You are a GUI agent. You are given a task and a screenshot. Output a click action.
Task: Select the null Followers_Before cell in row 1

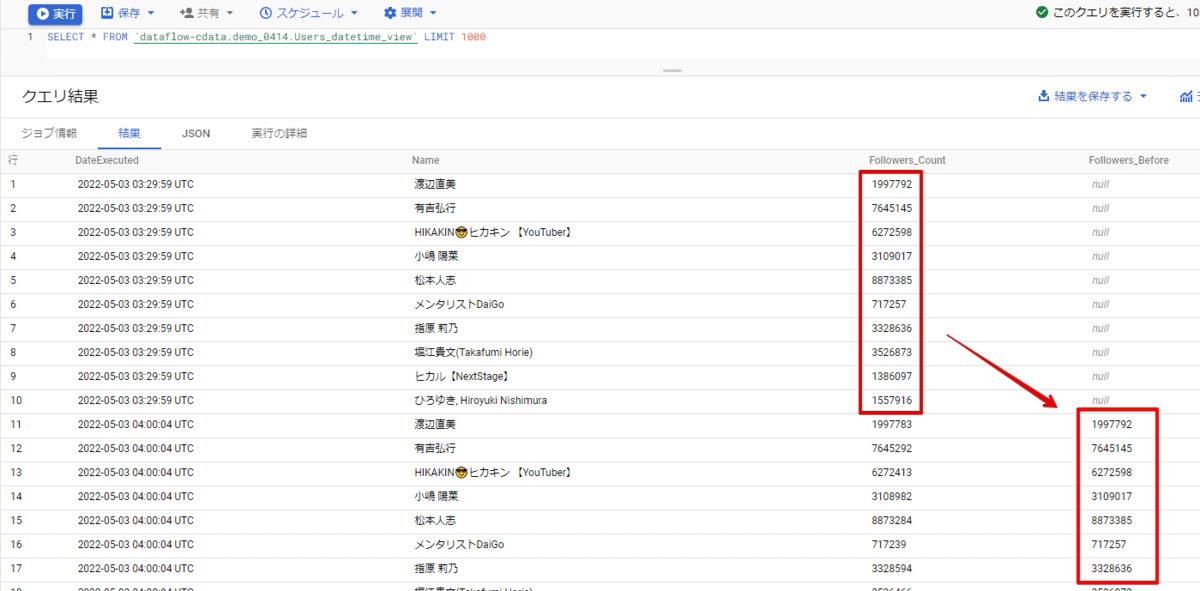pyautogui.click(x=1100, y=184)
